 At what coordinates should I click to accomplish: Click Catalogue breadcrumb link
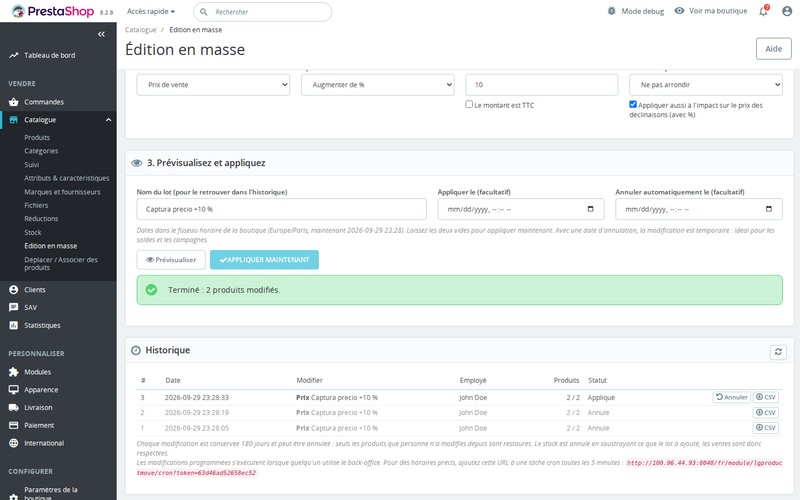pos(141,30)
